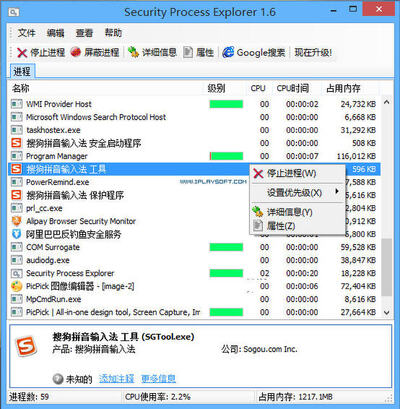This screenshot has width=400, height=409.
Task: Expand the 设置优先级(X) submenu arrow
Action: pyautogui.click(x=337, y=191)
